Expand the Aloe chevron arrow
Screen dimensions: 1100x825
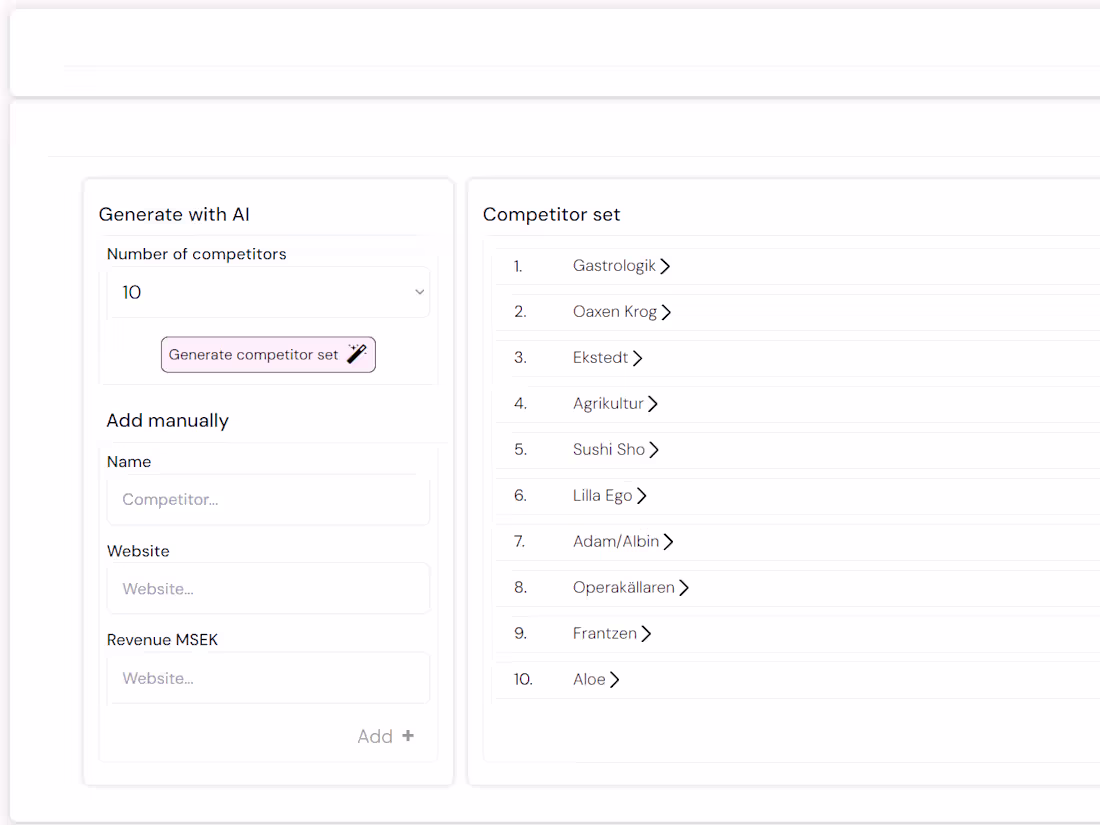(615, 680)
